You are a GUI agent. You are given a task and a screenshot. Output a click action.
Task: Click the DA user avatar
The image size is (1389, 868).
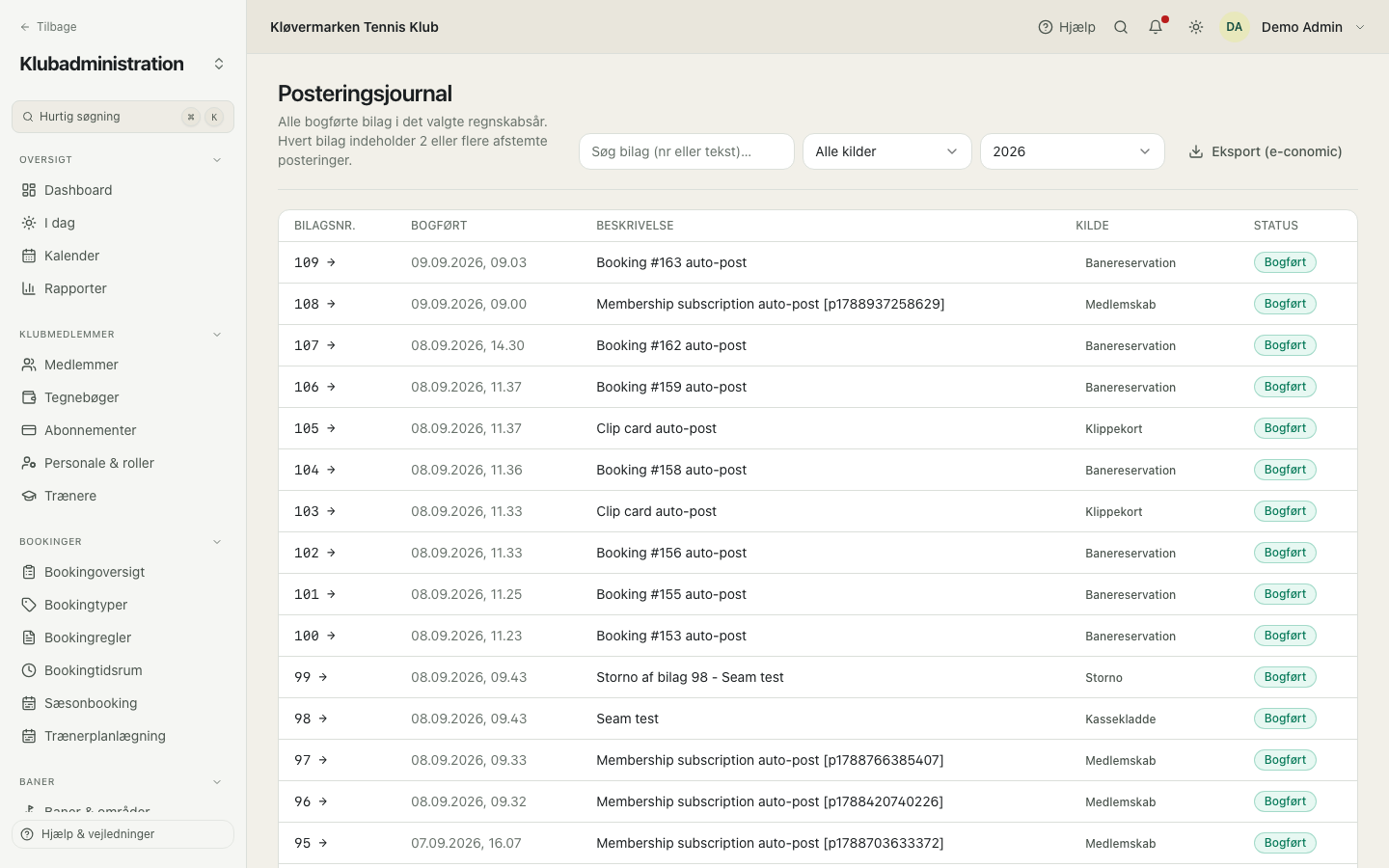click(1235, 27)
